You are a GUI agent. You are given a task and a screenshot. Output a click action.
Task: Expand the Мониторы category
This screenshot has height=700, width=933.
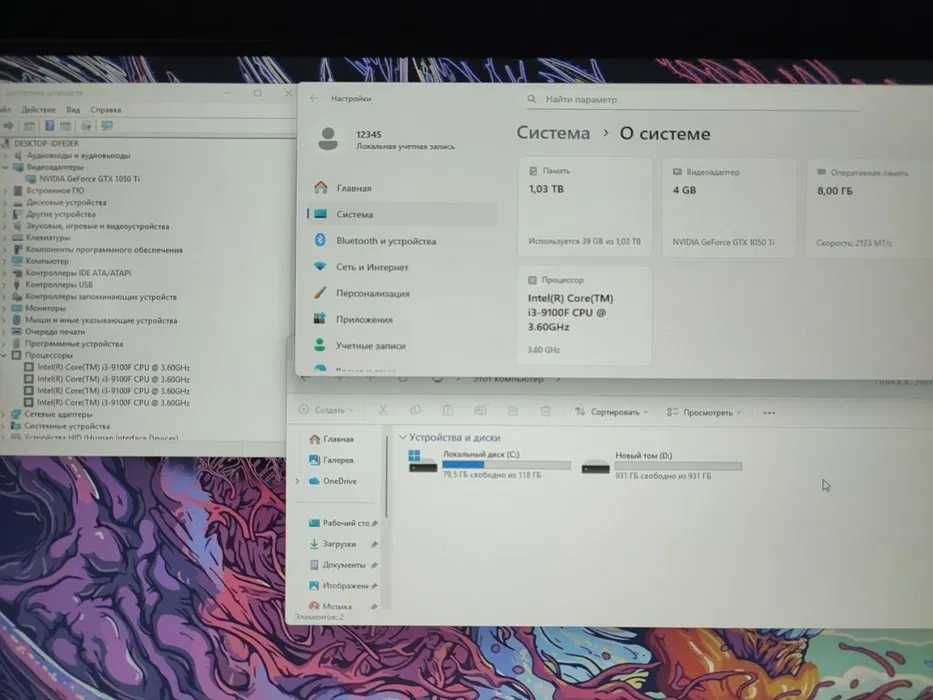pyautogui.click(x=5, y=308)
